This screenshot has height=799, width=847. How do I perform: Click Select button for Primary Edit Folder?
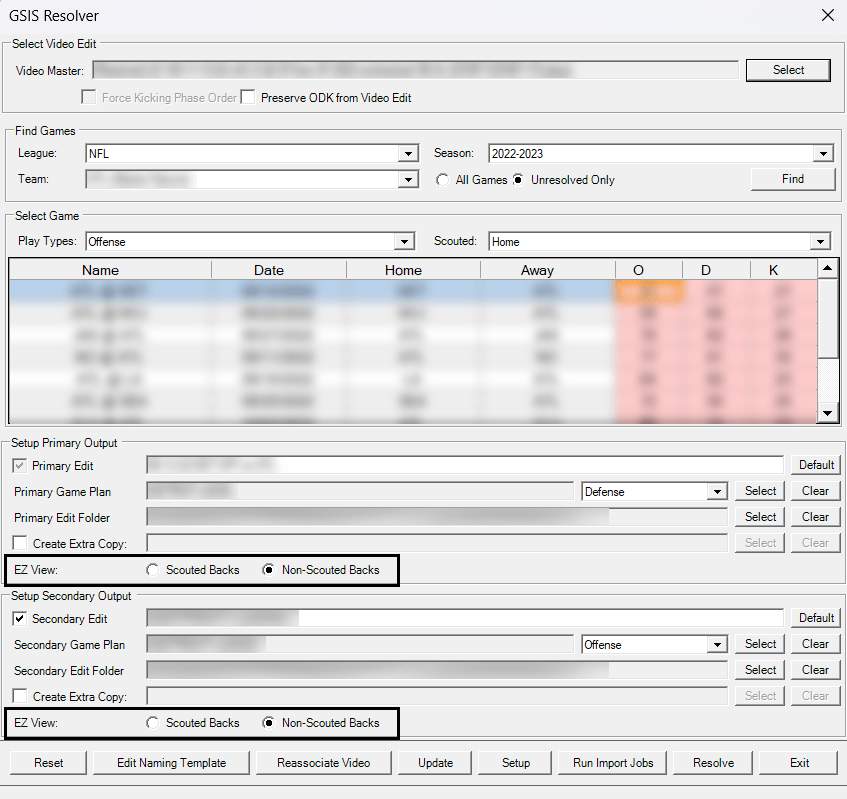pyautogui.click(x=760, y=517)
